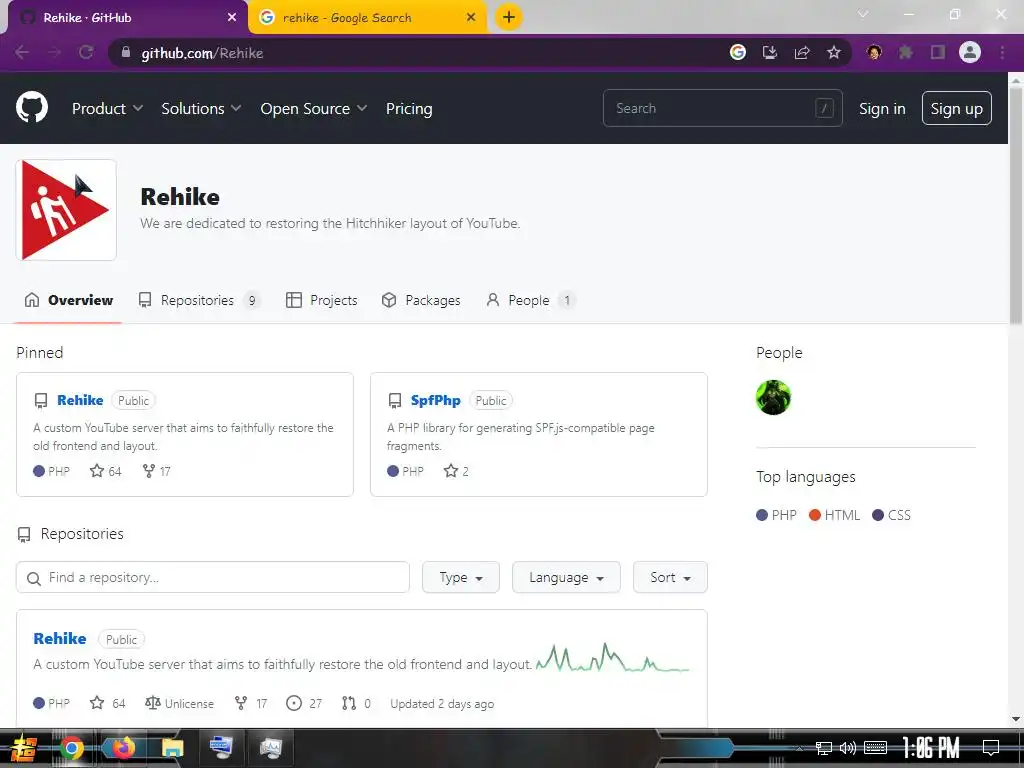This screenshot has height=768, width=1024.
Task: Bookmark this page with the star icon
Action: pos(833,52)
